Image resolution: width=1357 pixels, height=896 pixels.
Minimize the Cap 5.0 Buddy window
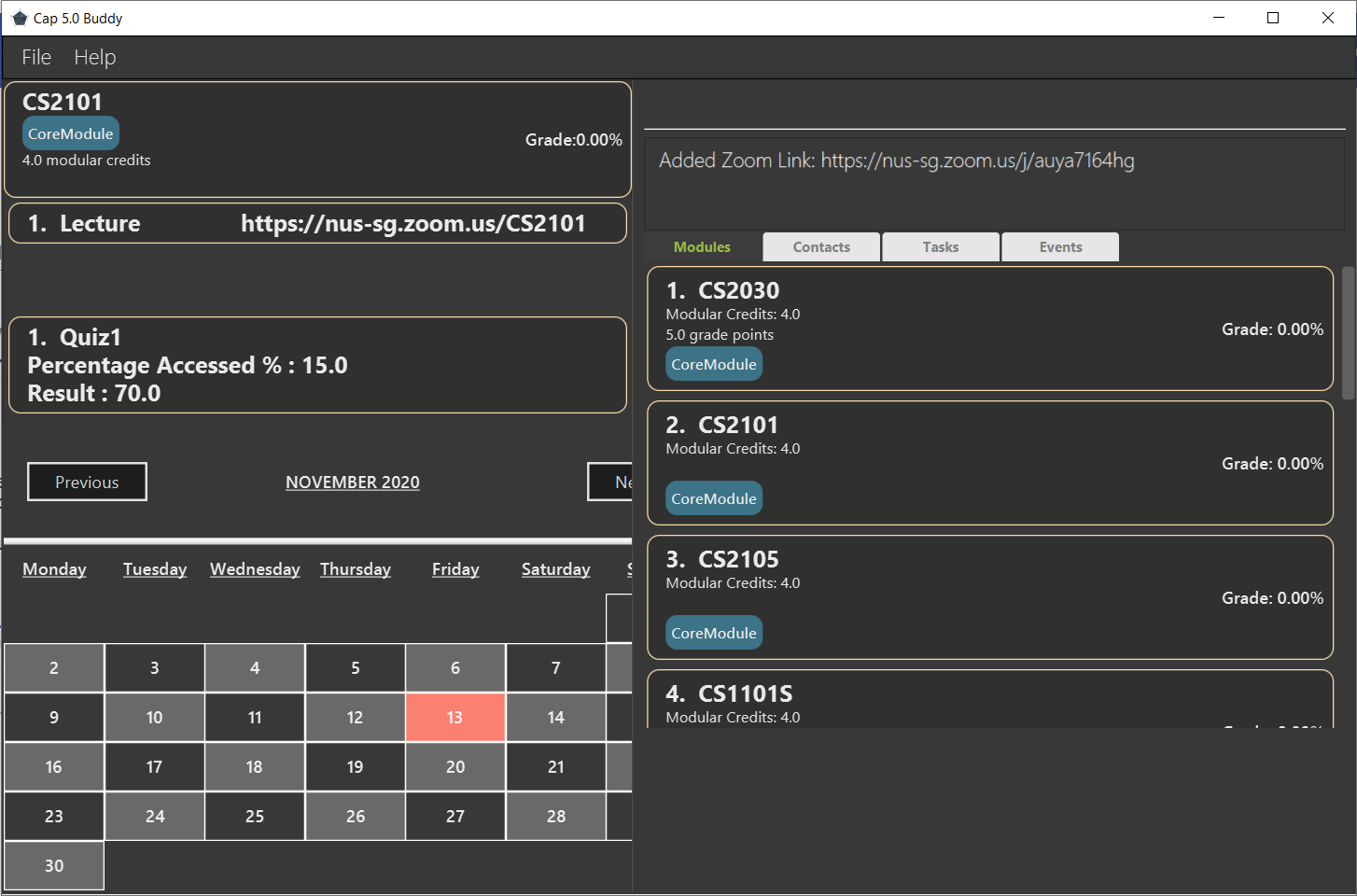(1219, 18)
